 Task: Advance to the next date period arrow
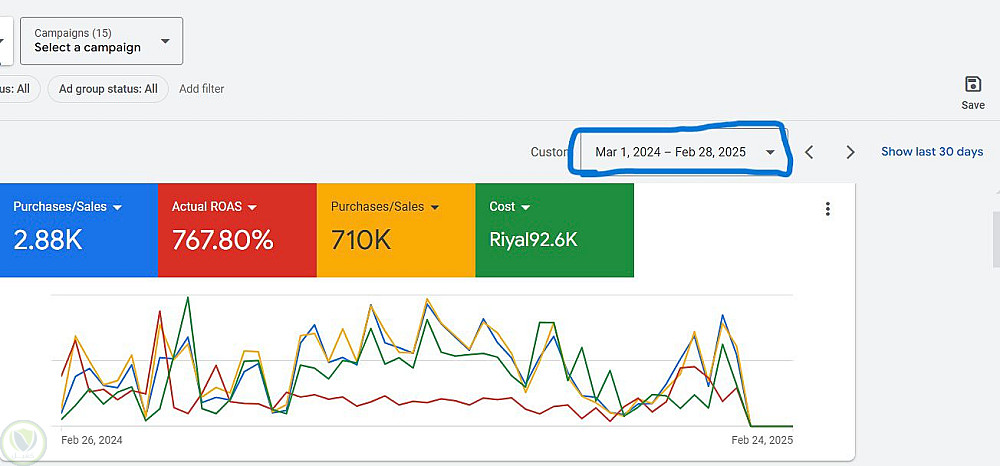(850, 152)
